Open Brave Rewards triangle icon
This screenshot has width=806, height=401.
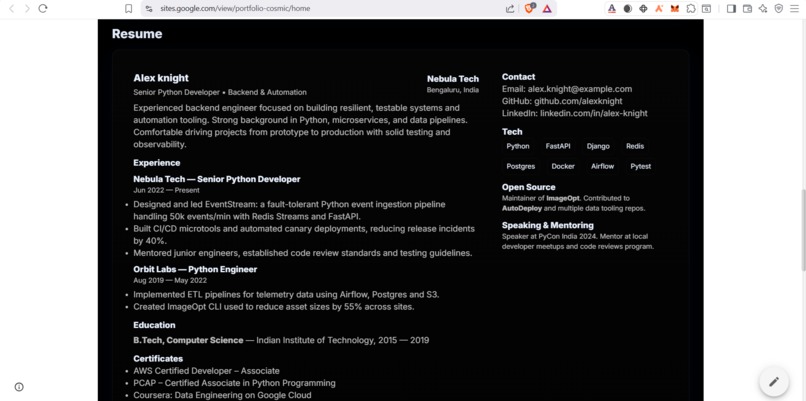pos(547,9)
